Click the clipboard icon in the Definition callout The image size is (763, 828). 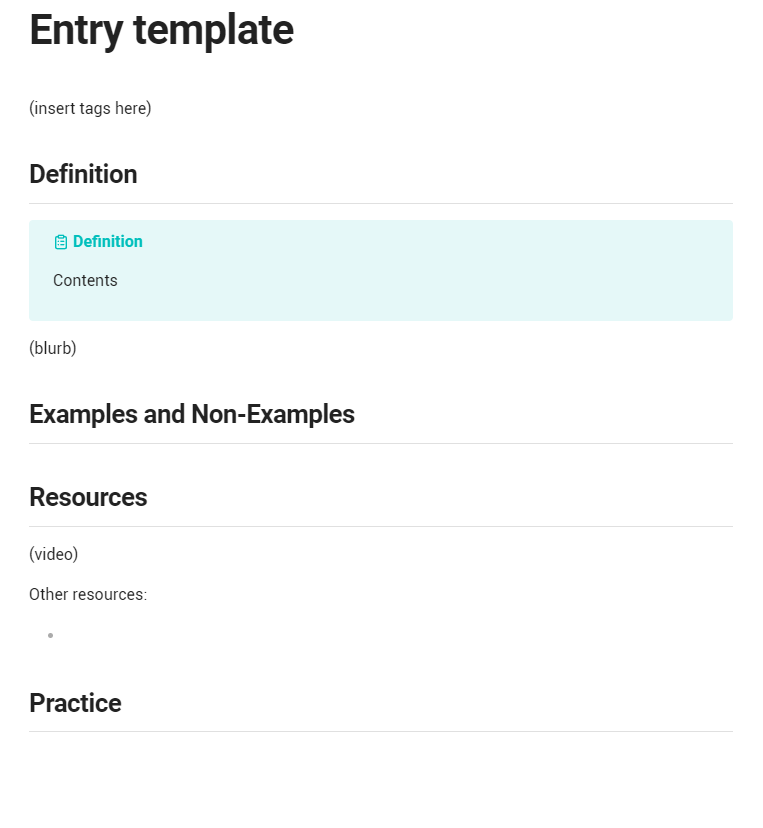pyautogui.click(x=61, y=242)
